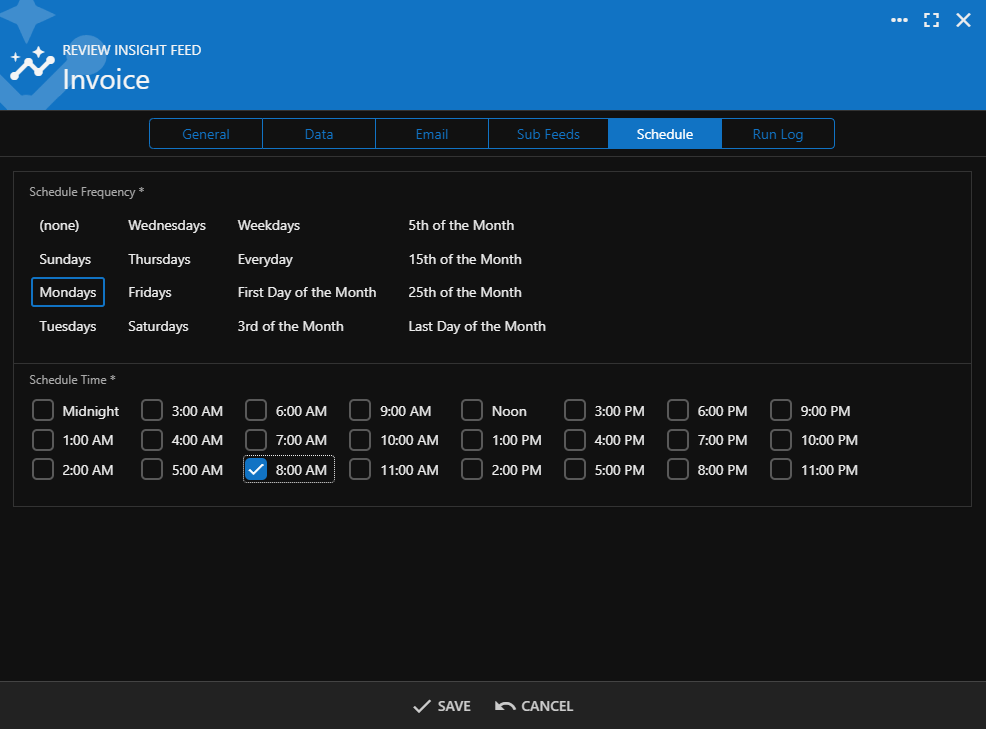This screenshot has width=986, height=729.
Task: Open the more options ellipsis menu
Action: [x=899, y=20]
